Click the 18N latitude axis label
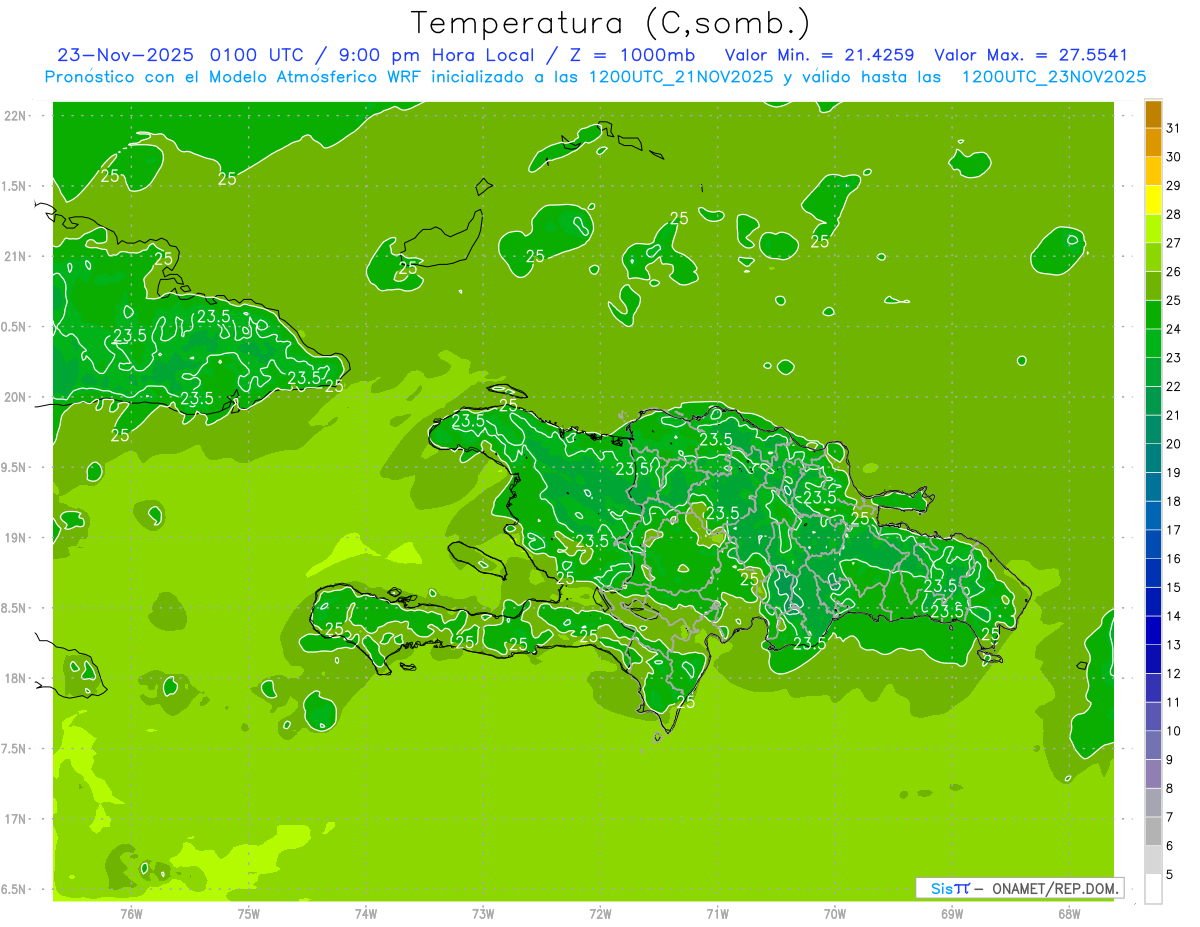The width and height of the screenshot is (1200, 927). click(x=16, y=679)
